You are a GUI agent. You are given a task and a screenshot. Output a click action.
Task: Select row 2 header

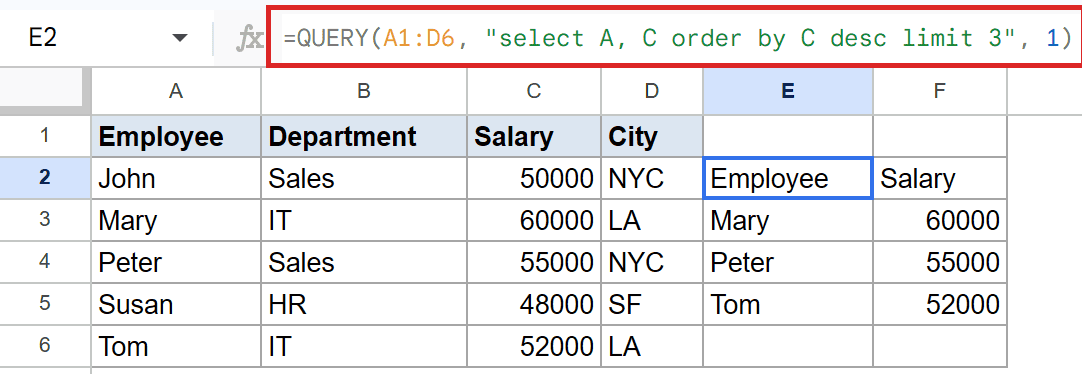click(x=45, y=178)
